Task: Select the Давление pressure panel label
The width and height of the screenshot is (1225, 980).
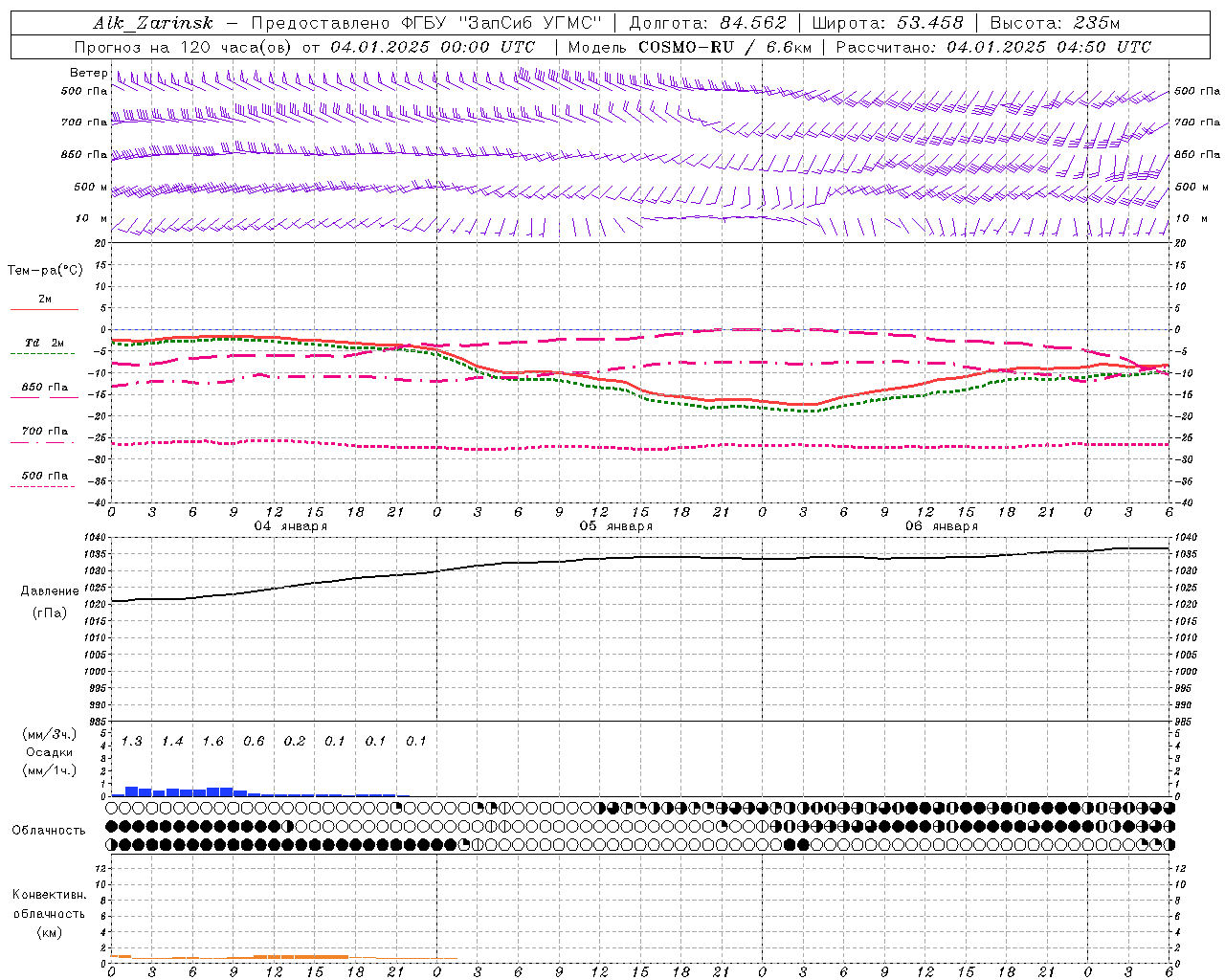Action: 50,591
